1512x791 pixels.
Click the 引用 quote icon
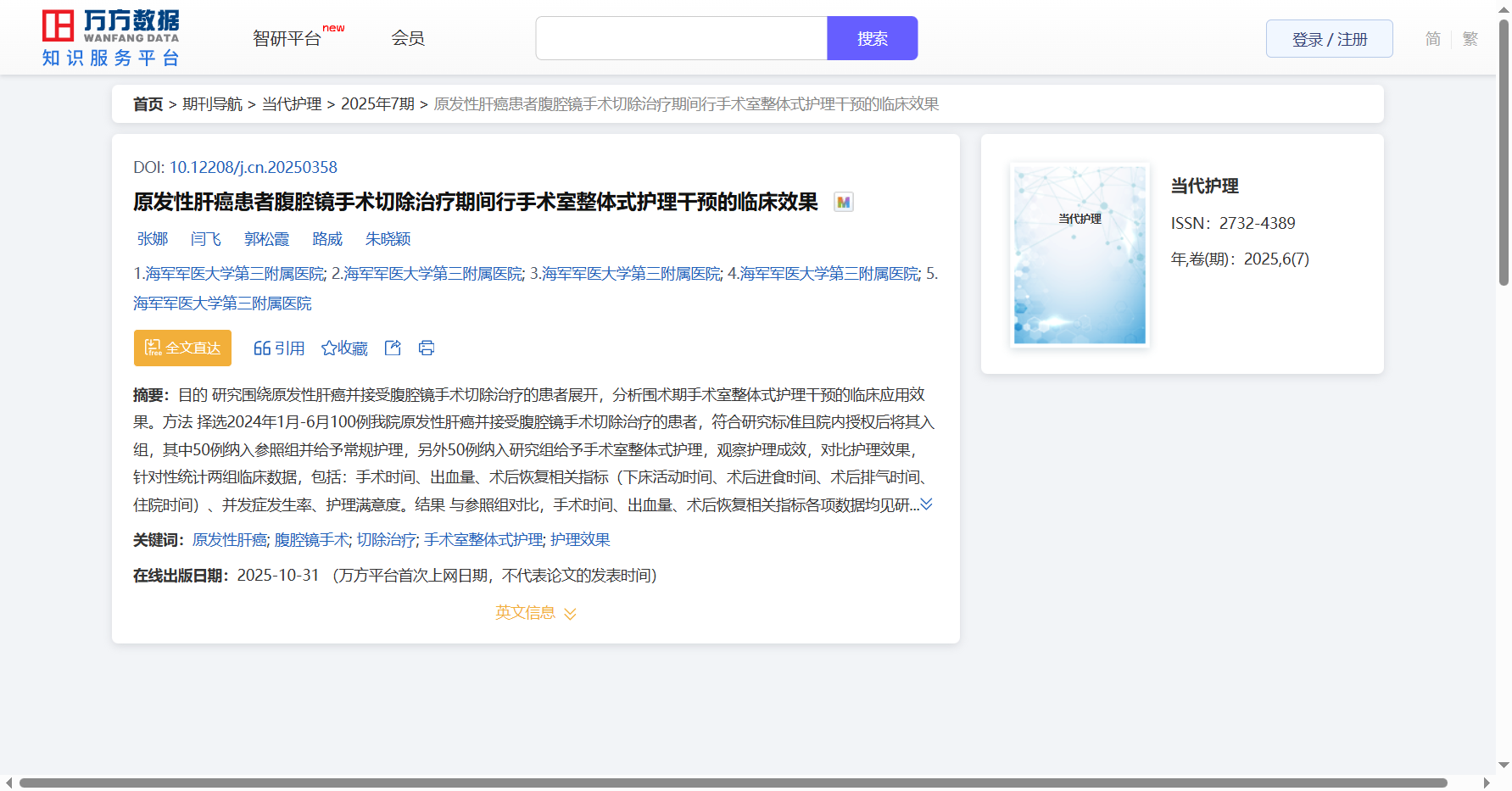pyautogui.click(x=278, y=348)
